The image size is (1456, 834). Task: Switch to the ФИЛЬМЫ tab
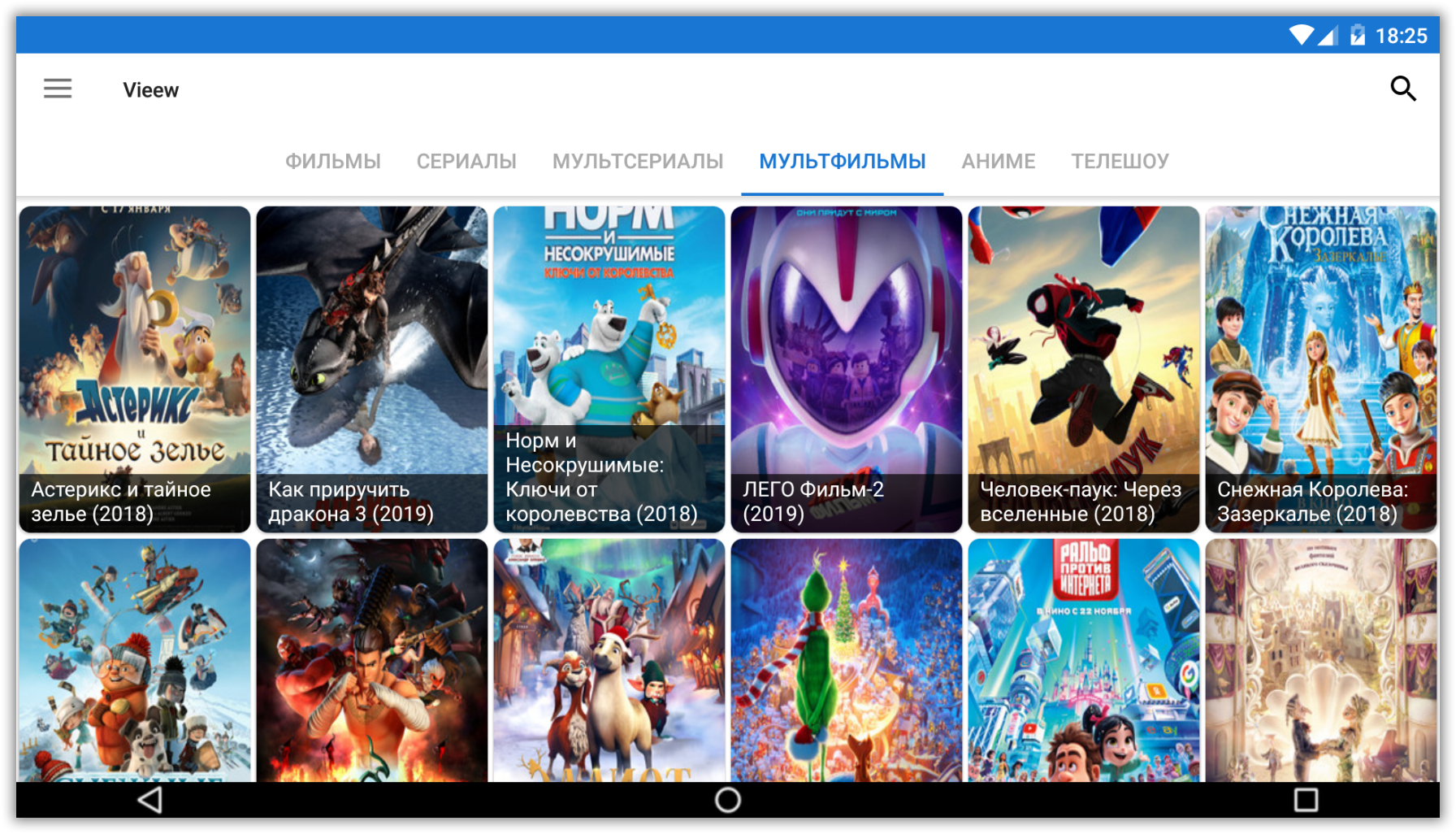tap(332, 161)
